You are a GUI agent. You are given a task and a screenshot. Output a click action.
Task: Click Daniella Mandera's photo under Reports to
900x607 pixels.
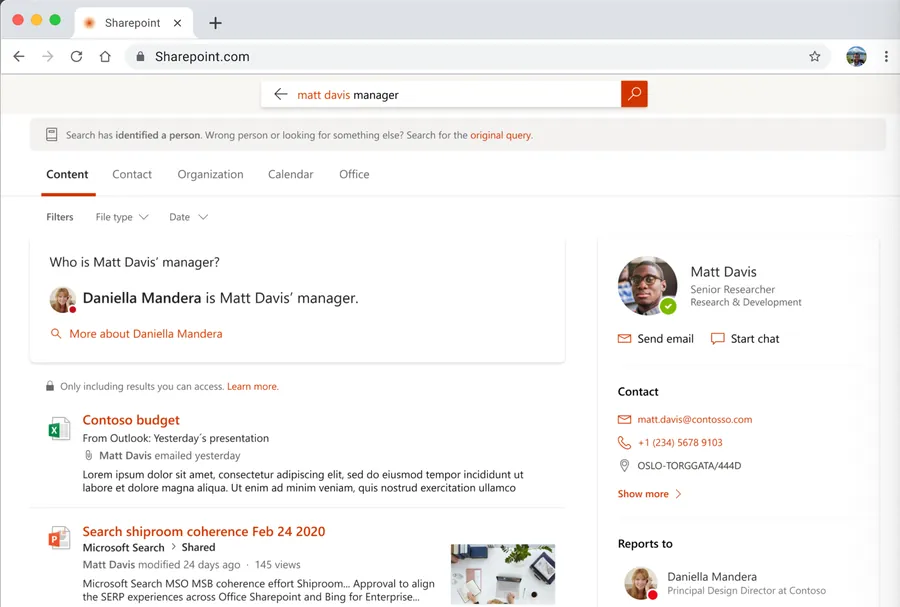pyautogui.click(x=641, y=583)
